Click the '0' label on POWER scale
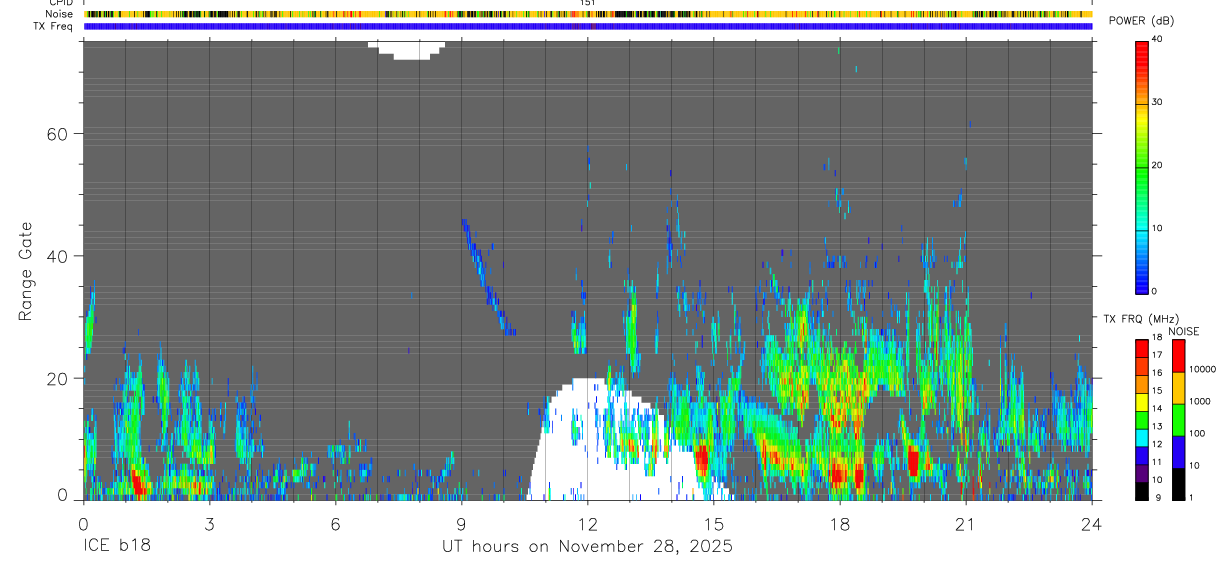The image size is (1228, 567). (1154, 291)
